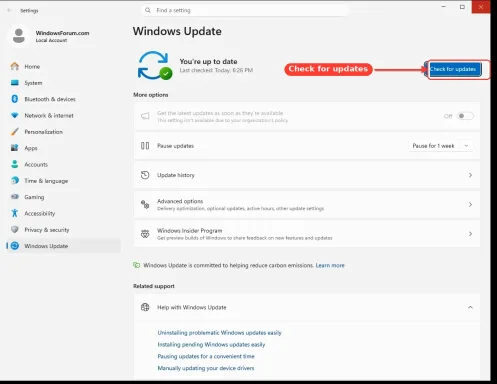This screenshot has height=384, width=497.
Task: Minimize the Settings window
Action: pyautogui.click(x=443, y=7)
